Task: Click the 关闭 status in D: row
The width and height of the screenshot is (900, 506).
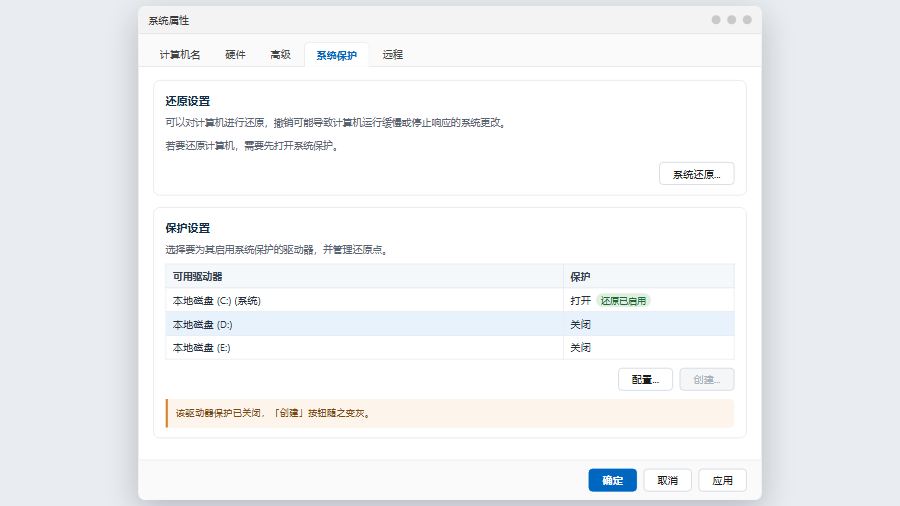Action: [580, 324]
